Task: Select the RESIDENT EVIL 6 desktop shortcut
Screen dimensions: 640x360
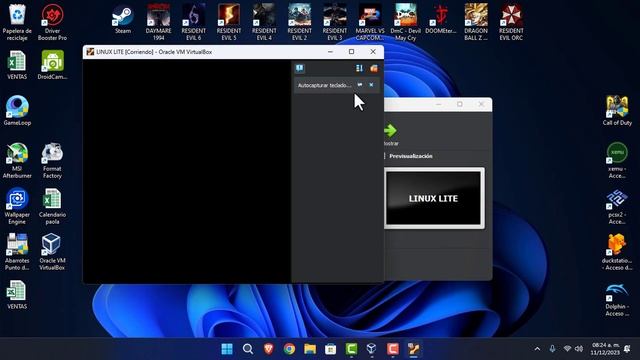Action: point(193,22)
